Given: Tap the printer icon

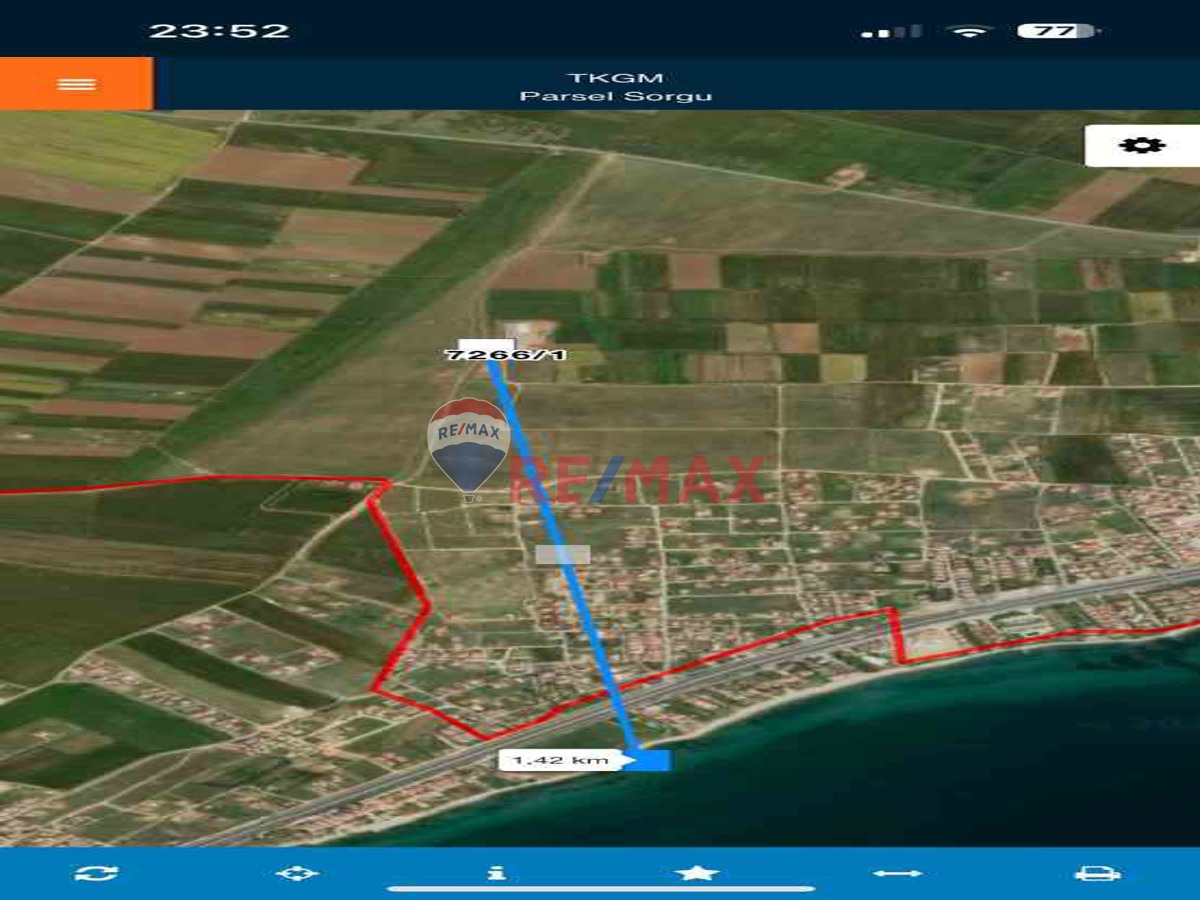Looking at the screenshot, I should point(1097,873).
